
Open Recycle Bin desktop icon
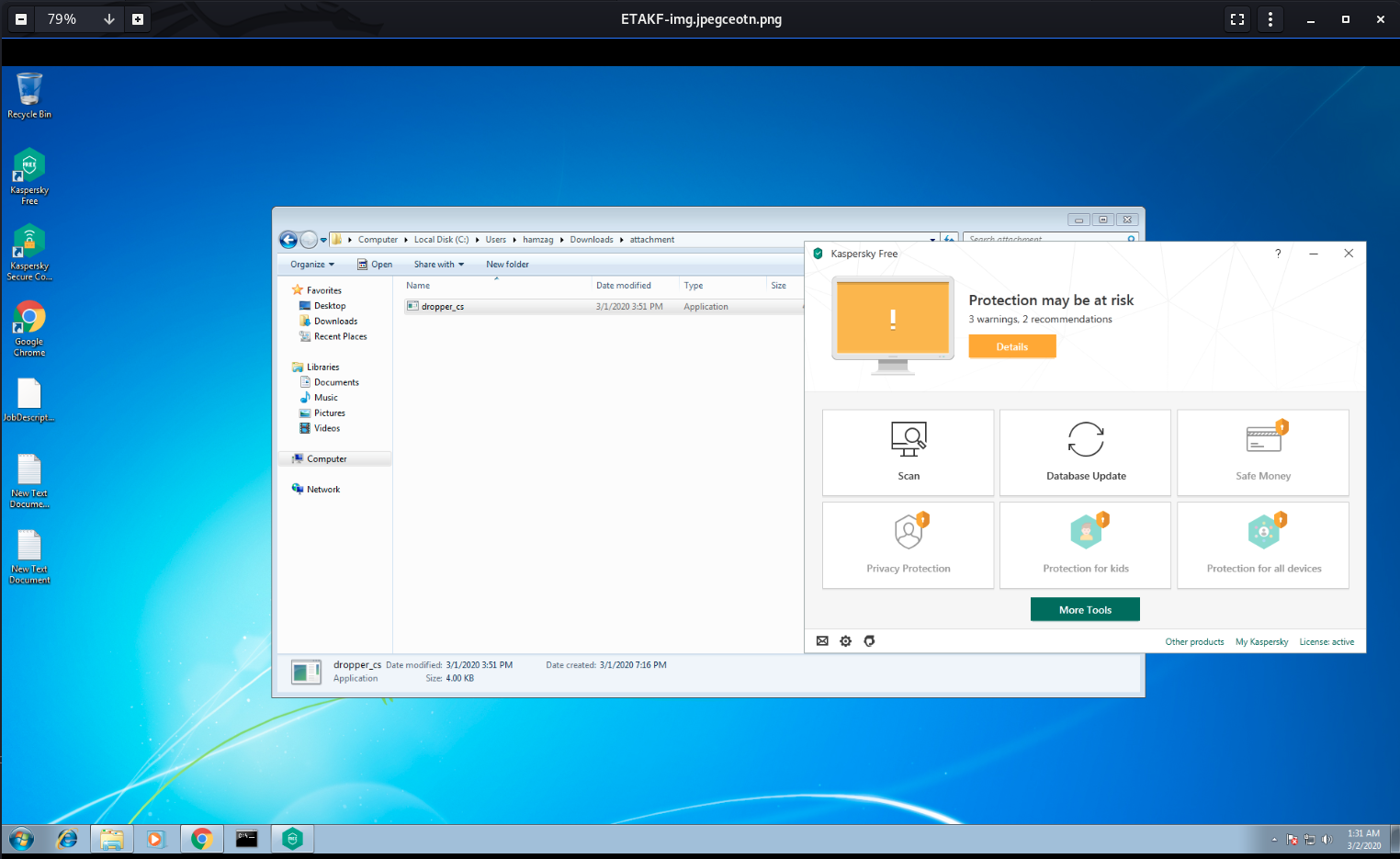[x=29, y=96]
